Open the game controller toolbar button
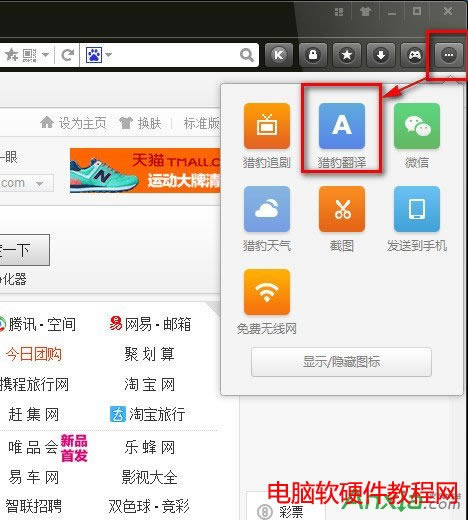This screenshot has height=520, width=468. (x=415, y=55)
